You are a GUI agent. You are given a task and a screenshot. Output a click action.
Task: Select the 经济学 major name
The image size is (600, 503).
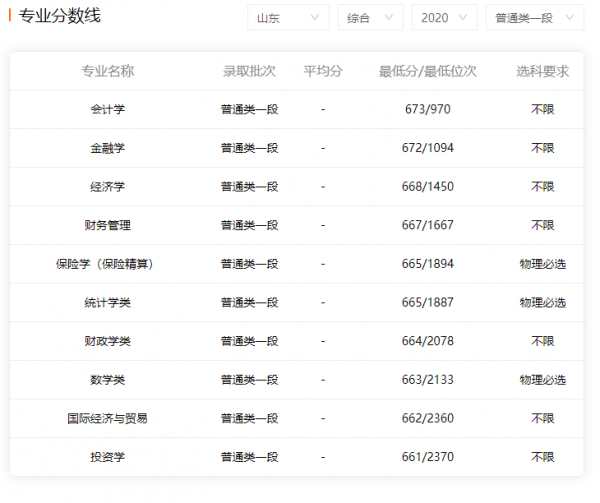(x=108, y=187)
